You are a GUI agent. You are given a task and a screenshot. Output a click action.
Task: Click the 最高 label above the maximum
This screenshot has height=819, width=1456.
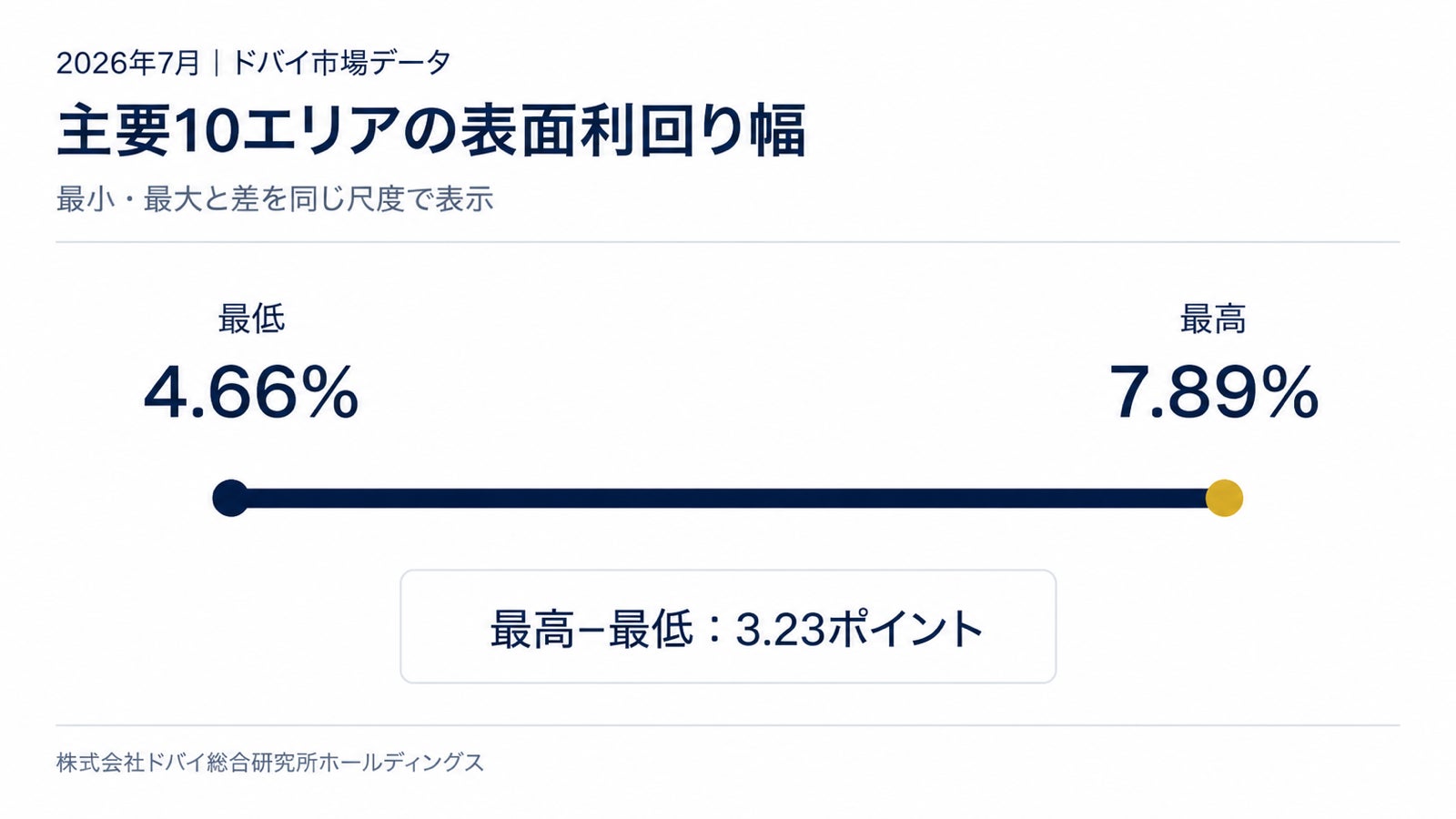click(1213, 319)
